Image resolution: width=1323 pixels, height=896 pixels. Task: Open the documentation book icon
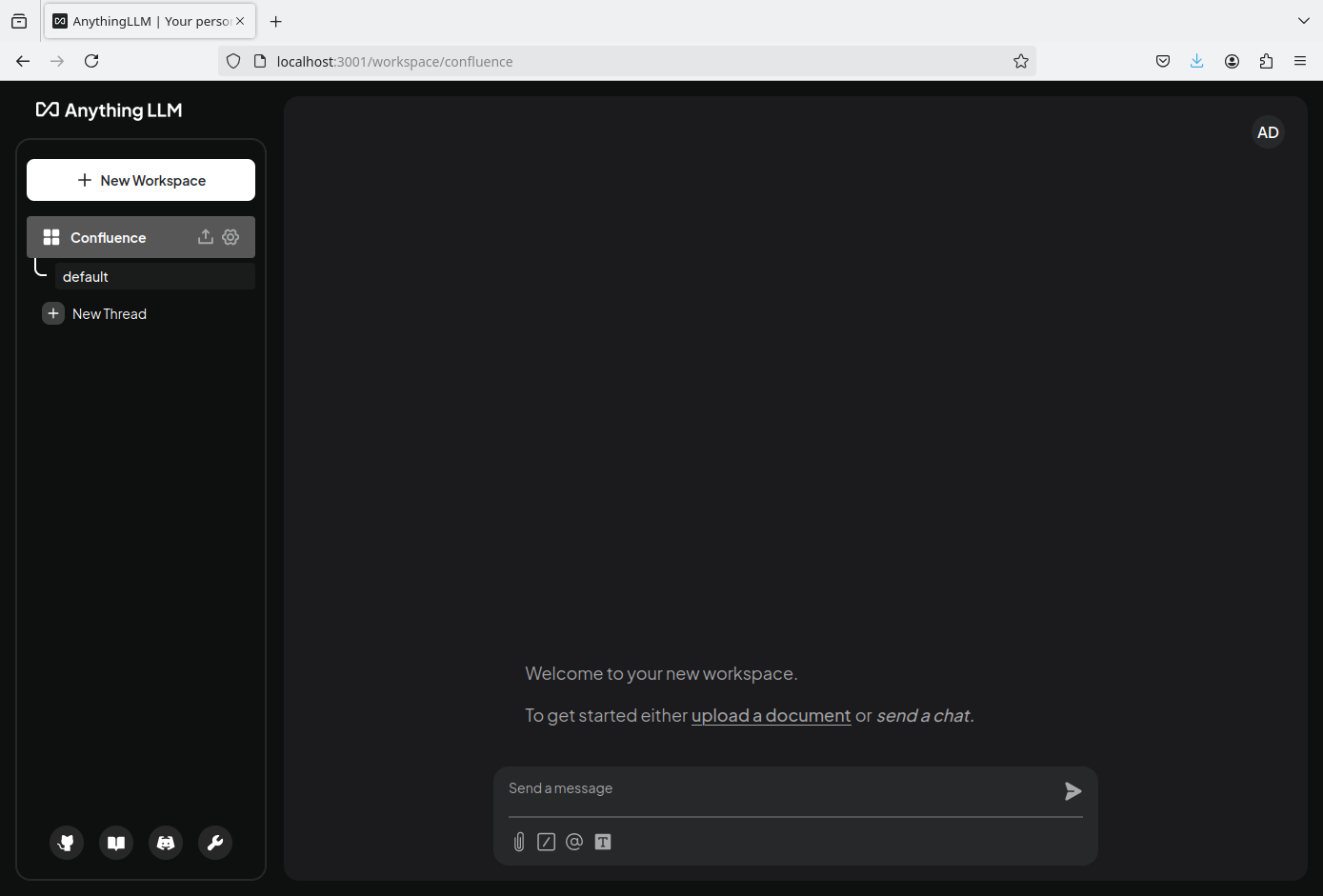pos(116,843)
